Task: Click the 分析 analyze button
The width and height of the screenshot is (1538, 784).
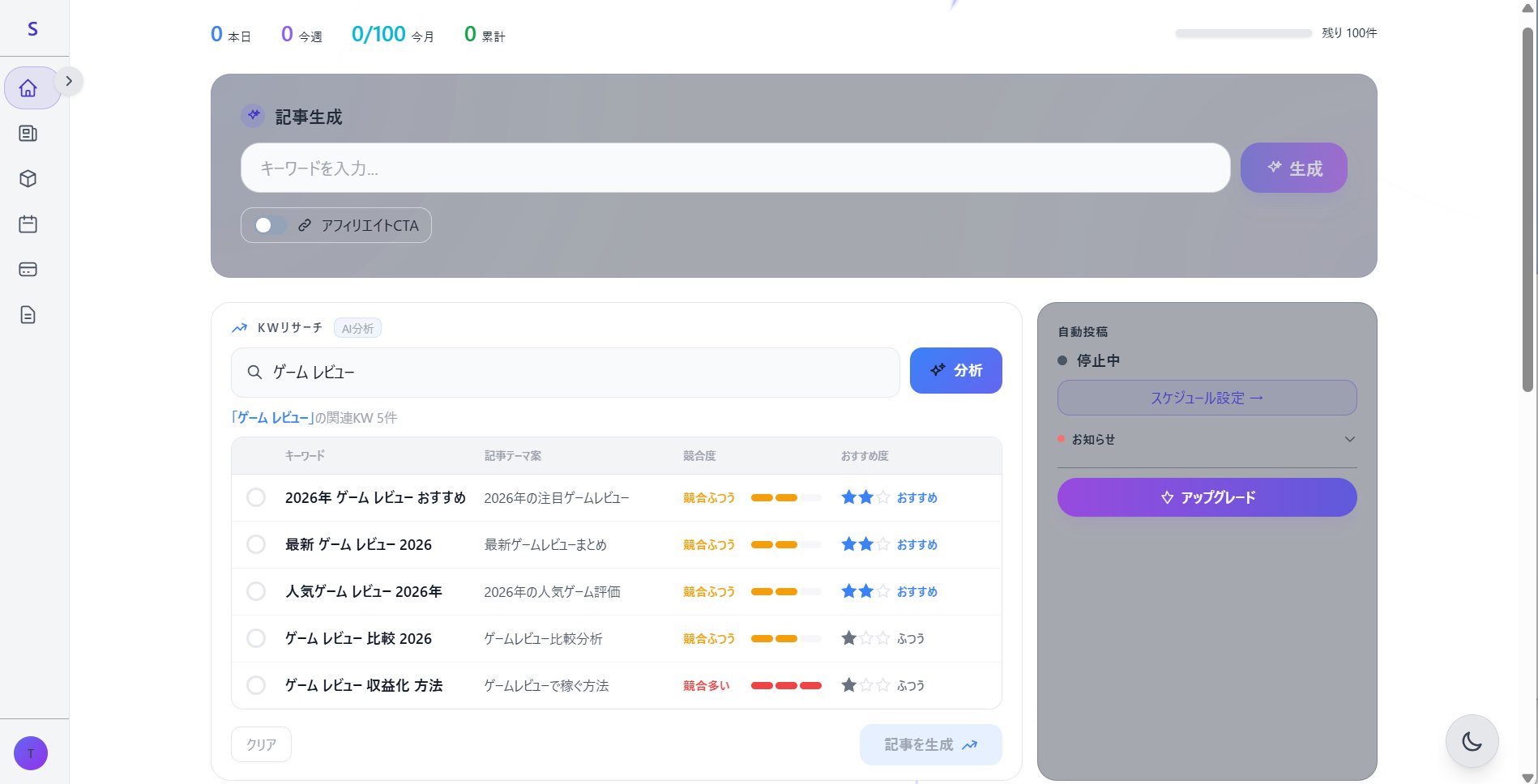Action: (955, 371)
